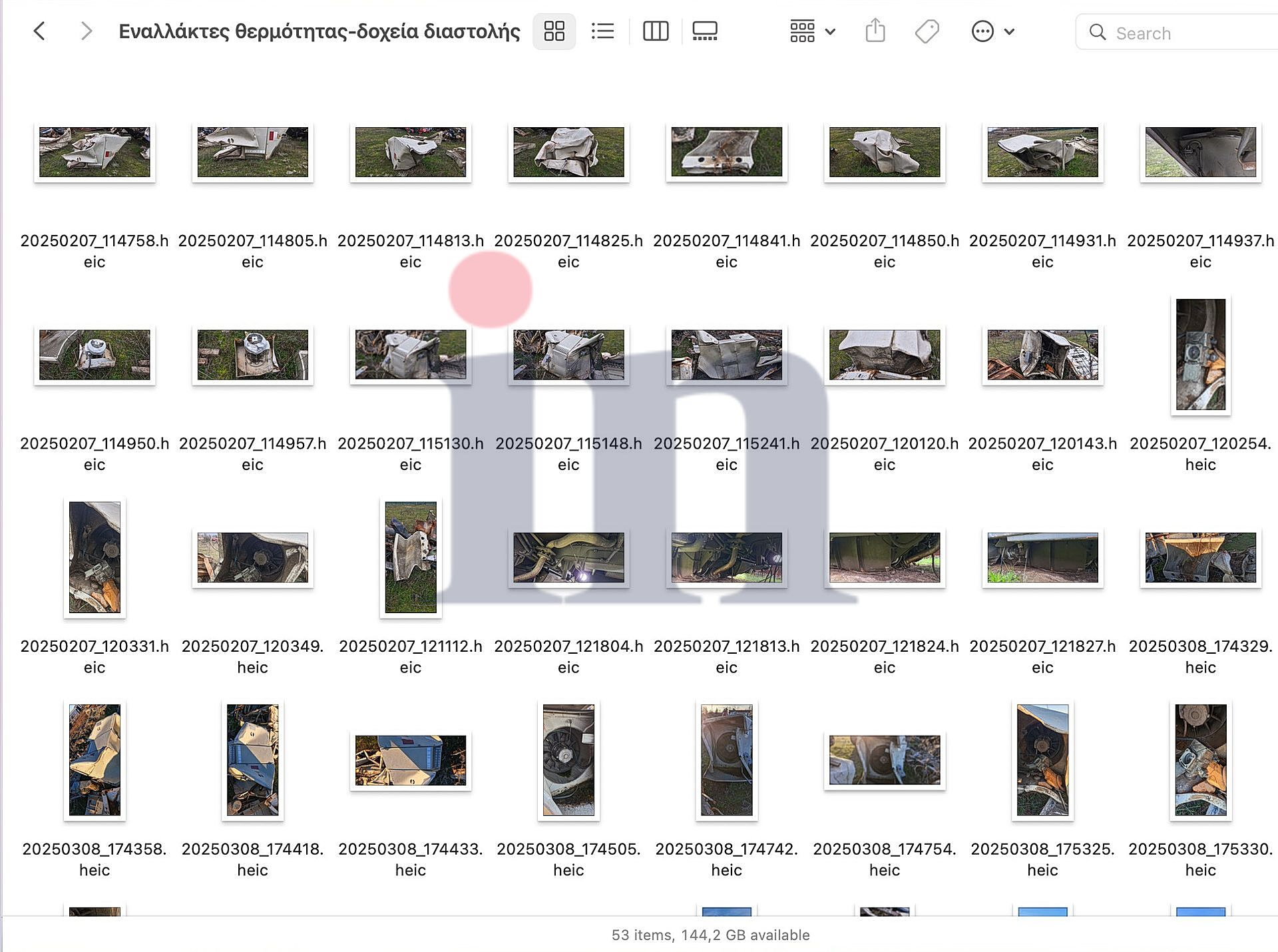The height and width of the screenshot is (952, 1278).
Task: Select file 20250207_114957.heic
Action: pos(252,355)
